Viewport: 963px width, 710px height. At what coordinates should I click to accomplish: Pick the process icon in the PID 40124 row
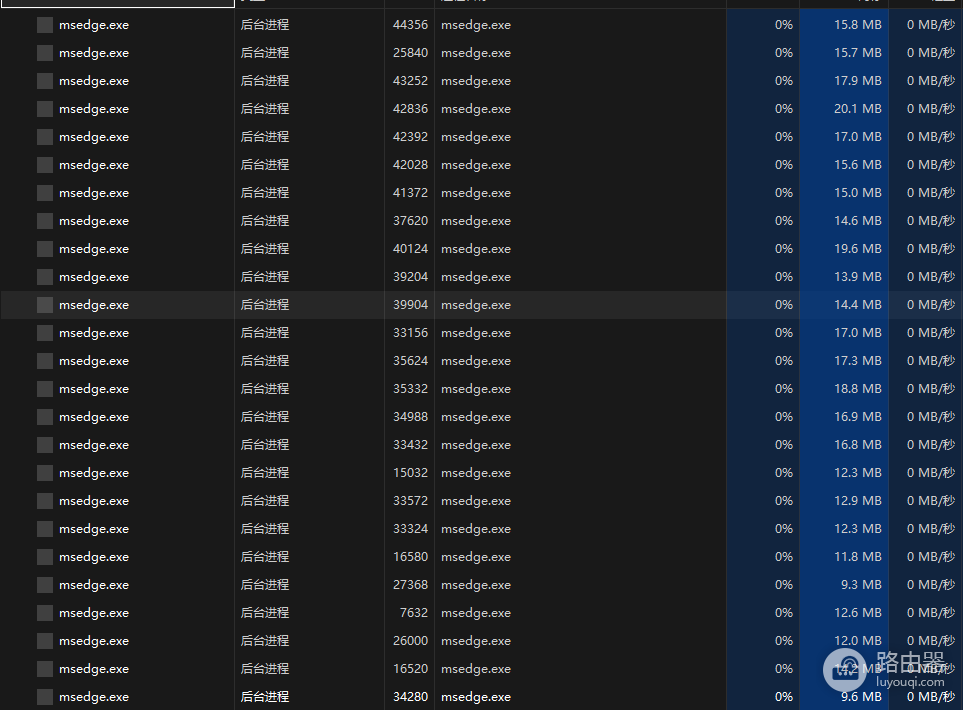point(45,249)
